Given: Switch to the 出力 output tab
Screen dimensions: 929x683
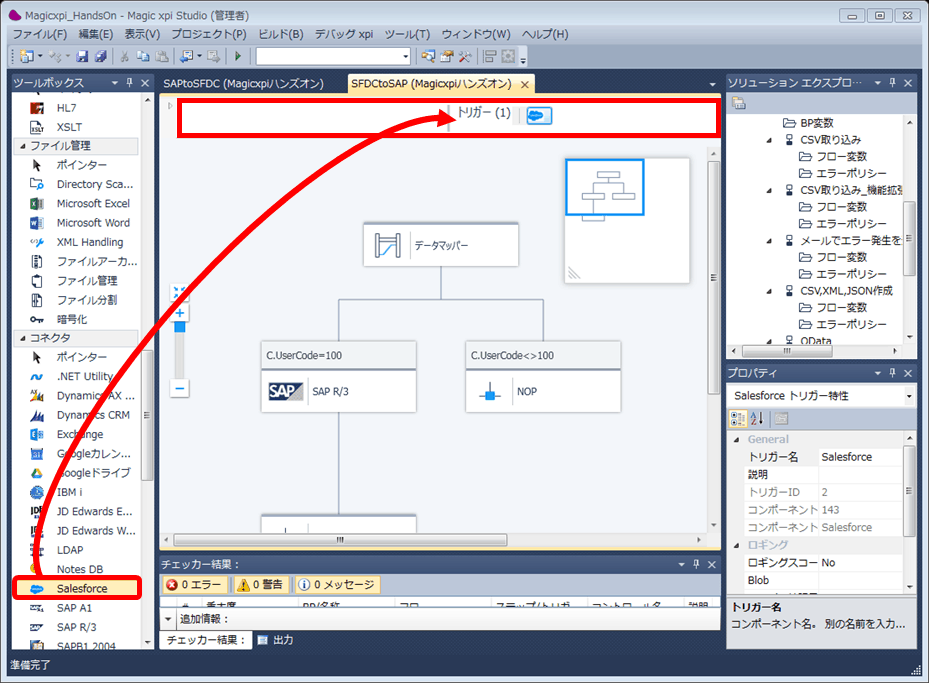Looking at the screenshot, I should [276, 639].
